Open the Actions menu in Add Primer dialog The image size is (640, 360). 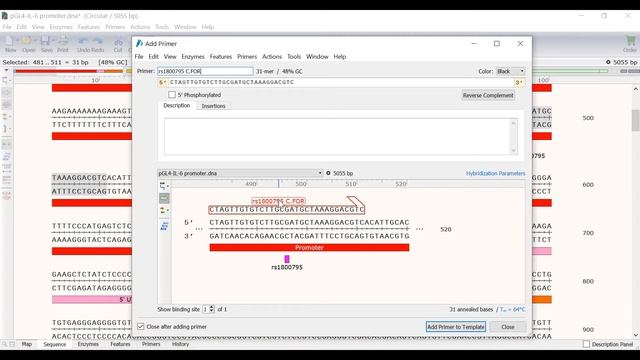point(272,56)
